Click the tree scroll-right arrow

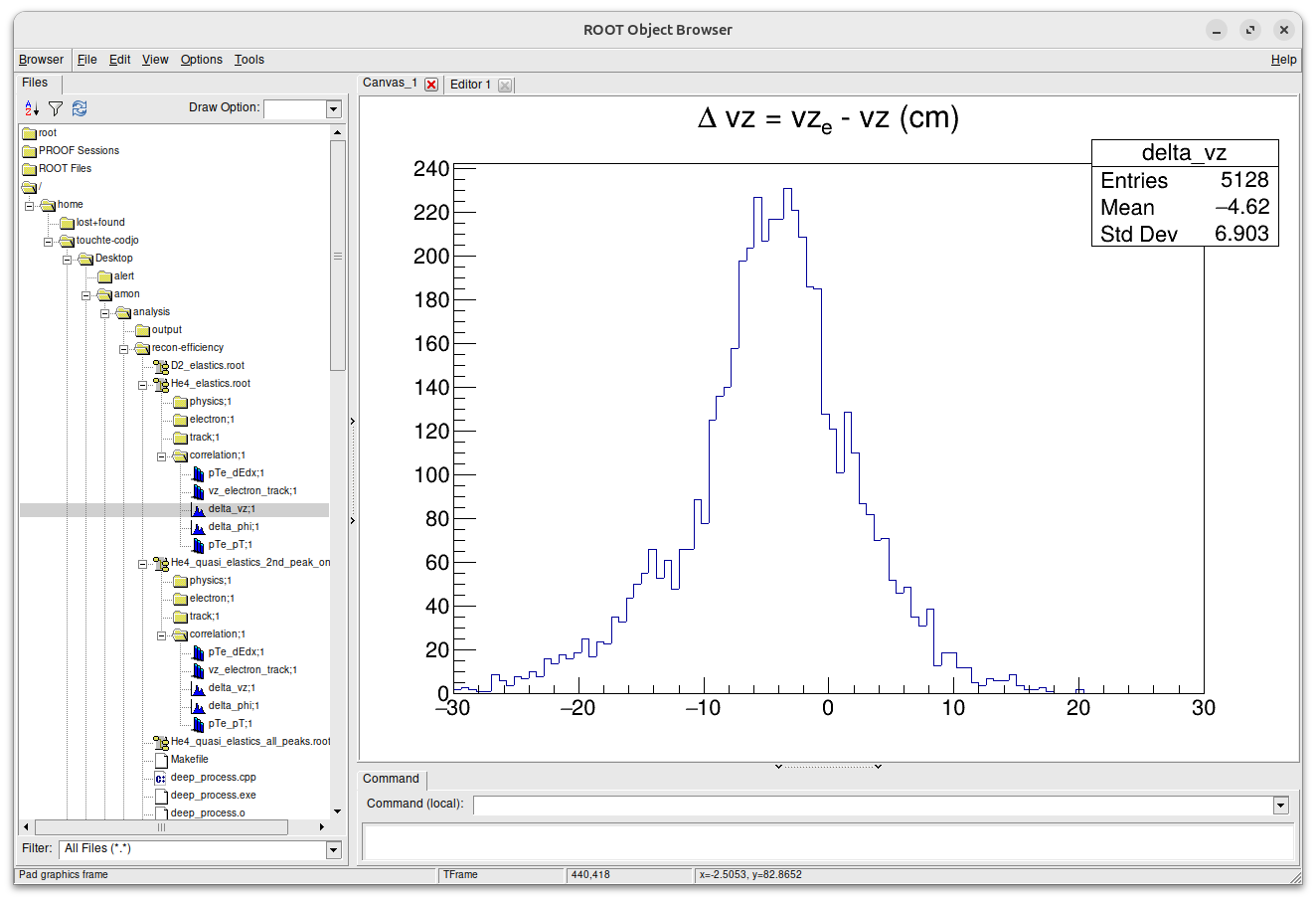point(321,827)
